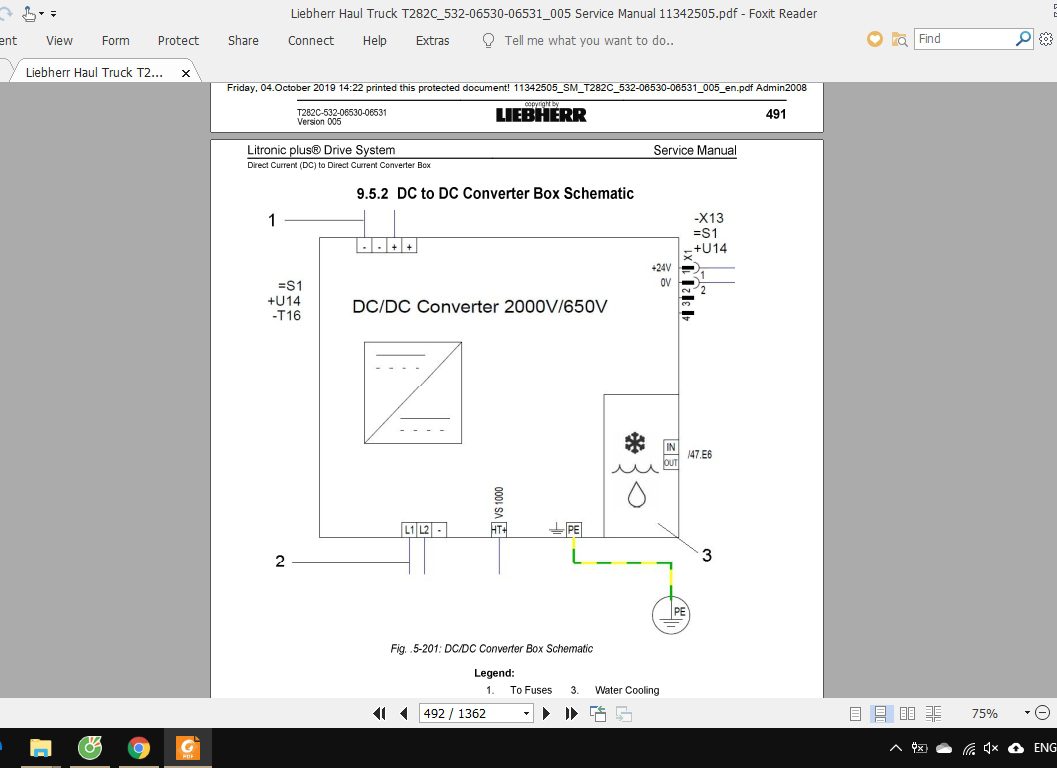Click the ENG language indicator
The image size is (1057, 768).
(x=1044, y=748)
